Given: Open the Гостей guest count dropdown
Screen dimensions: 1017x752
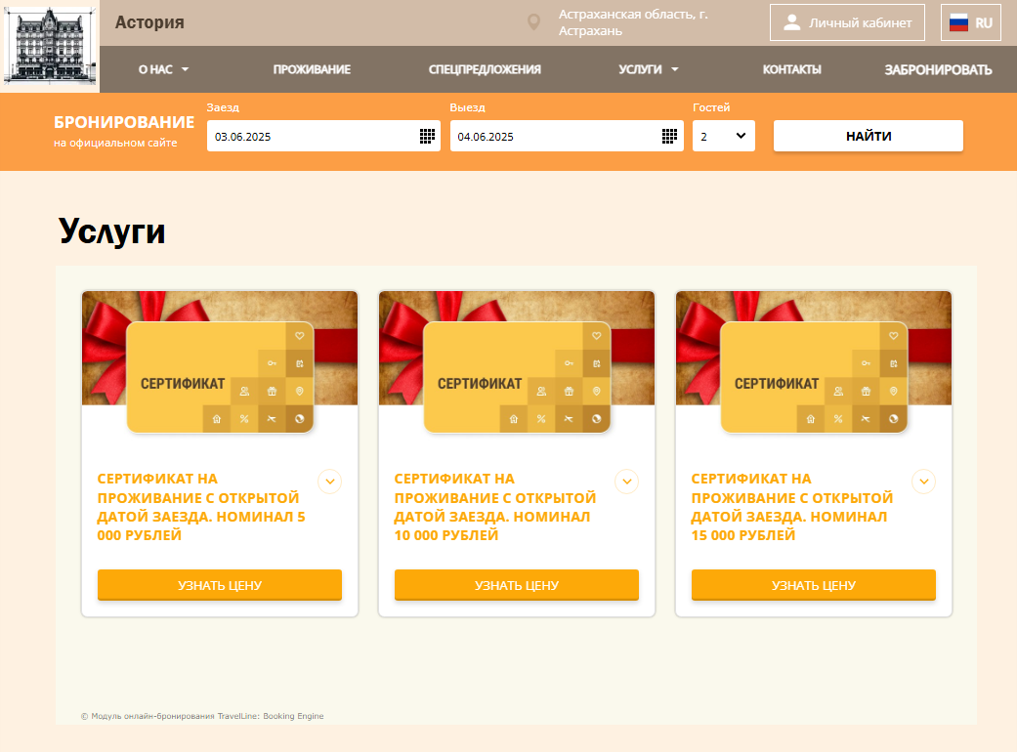Looking at the screenshot, I should pos(724,136).
